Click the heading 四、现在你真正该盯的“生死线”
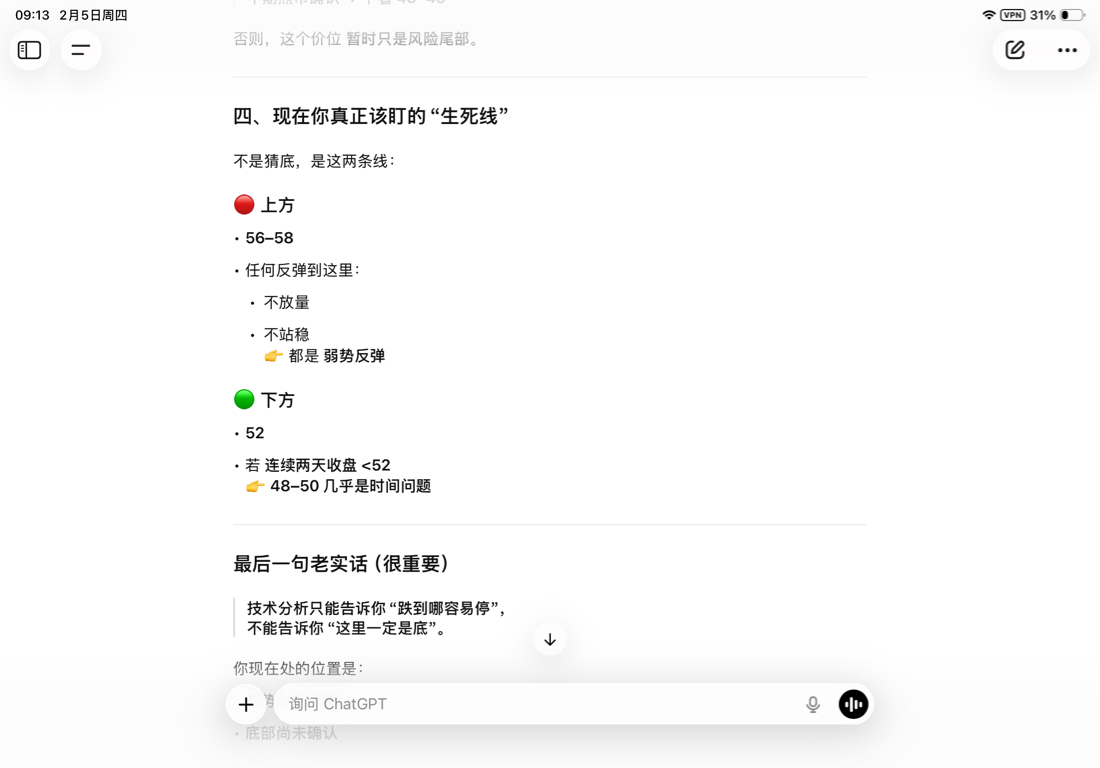The height and width of the screenshot is (768, 1100). click(x=371, y=116)
